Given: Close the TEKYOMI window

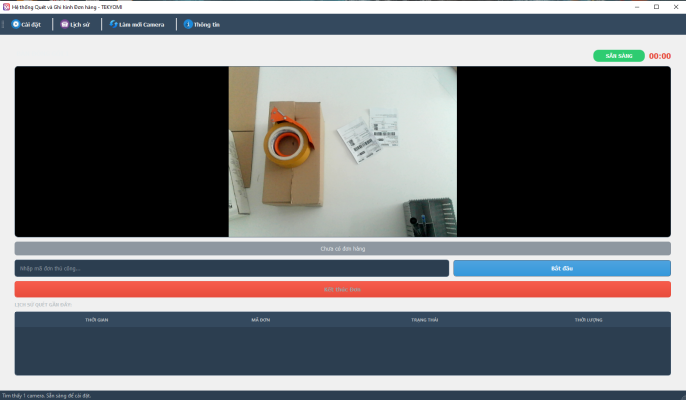Looking at the screenshot, I should [x=676, y=7].
